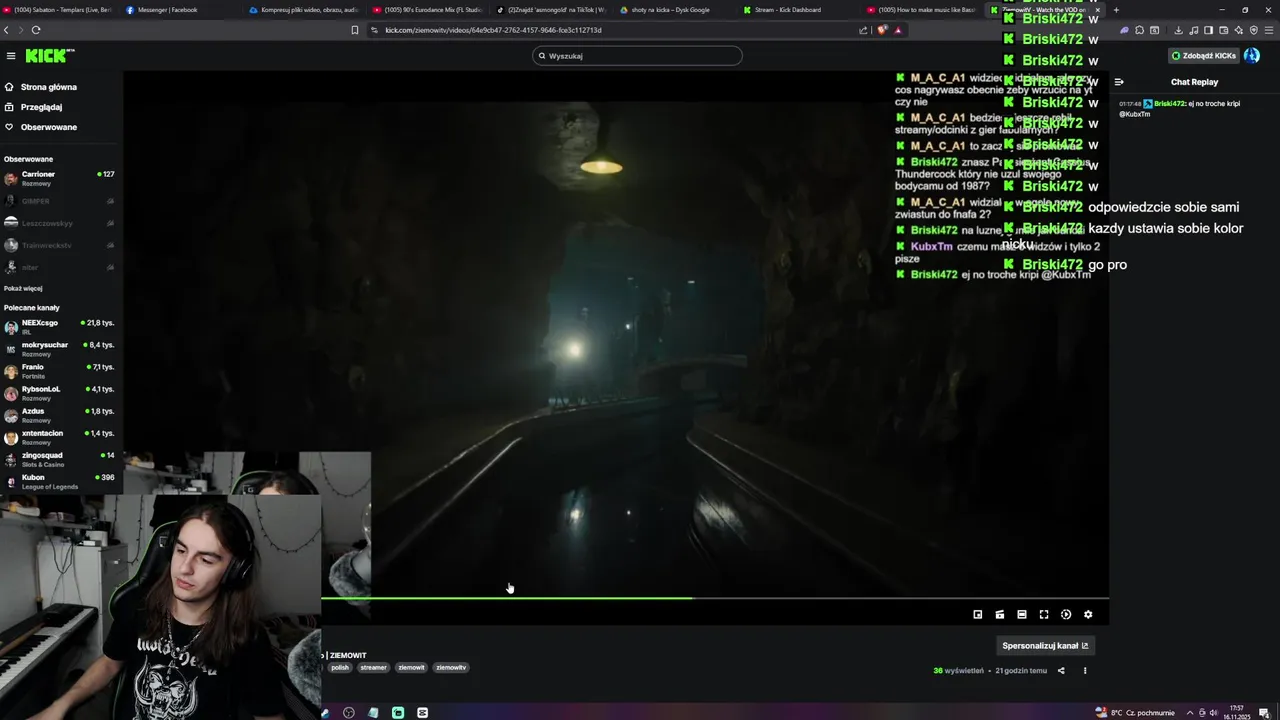Show hidden system tray icons

(x=1189, y=712)
